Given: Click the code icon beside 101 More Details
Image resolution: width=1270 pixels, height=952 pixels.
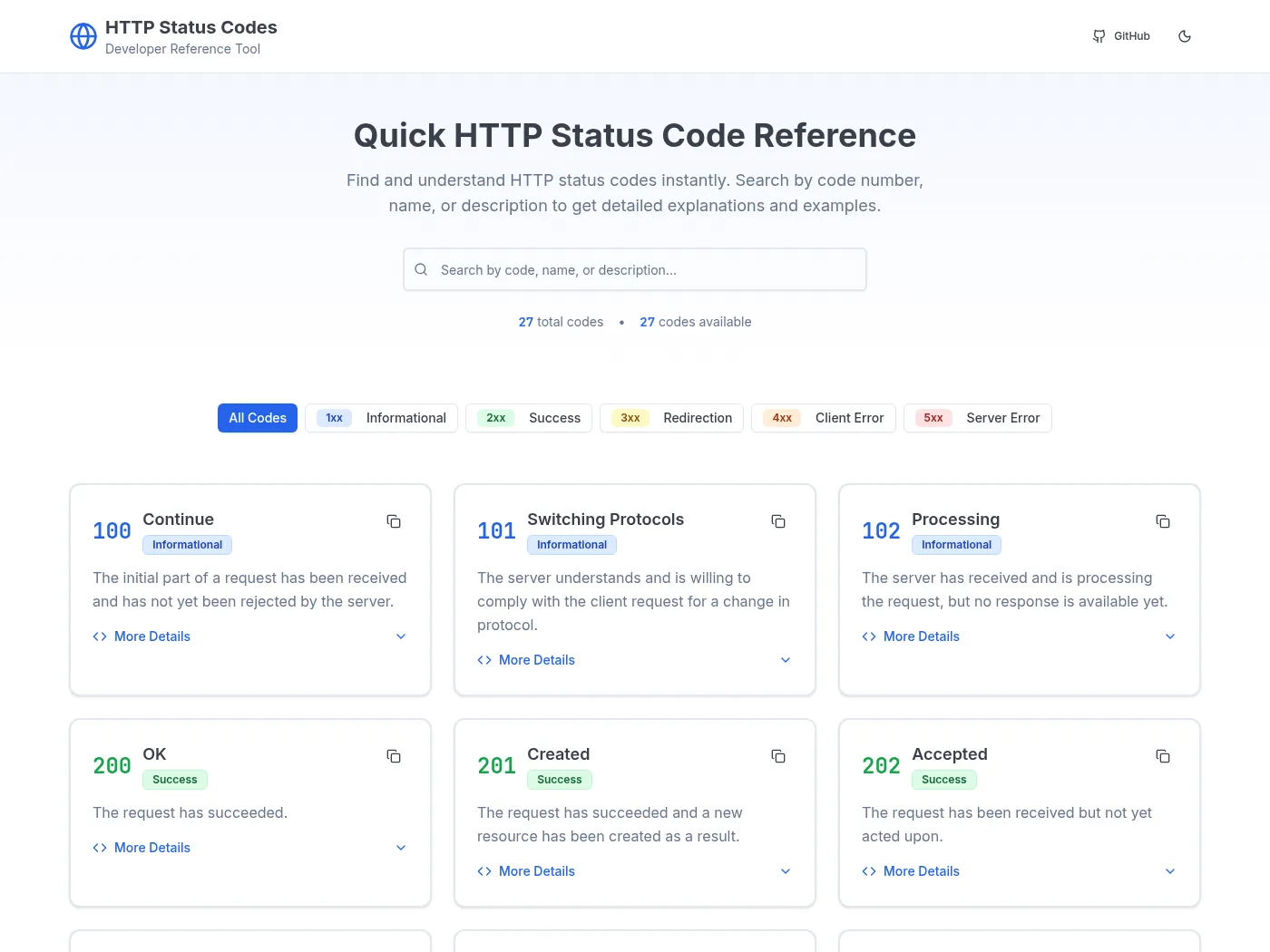Looking at the screenshot, I should point(484,660).
